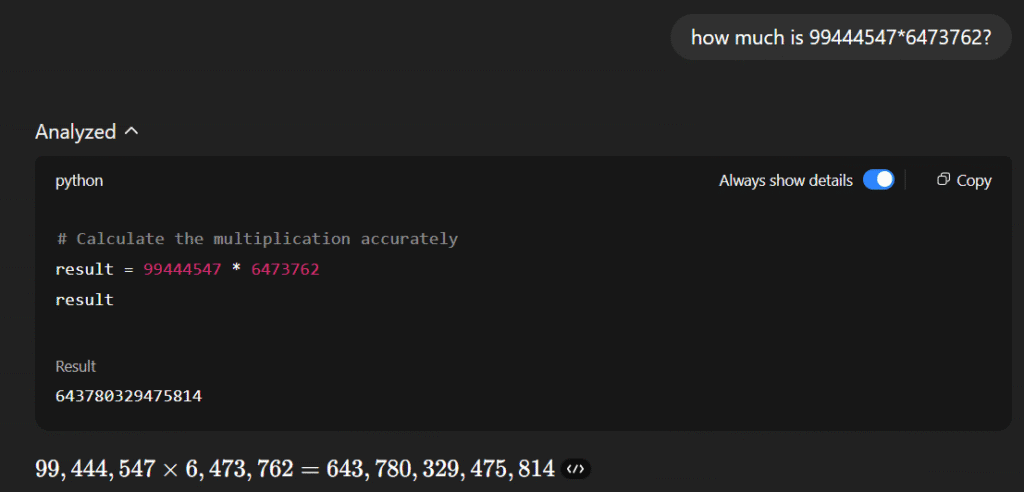The image size is (1024, 492).
Task: Click the pink number 99444547 in the code
Action: pyautogui.click(x=182, y=269)
